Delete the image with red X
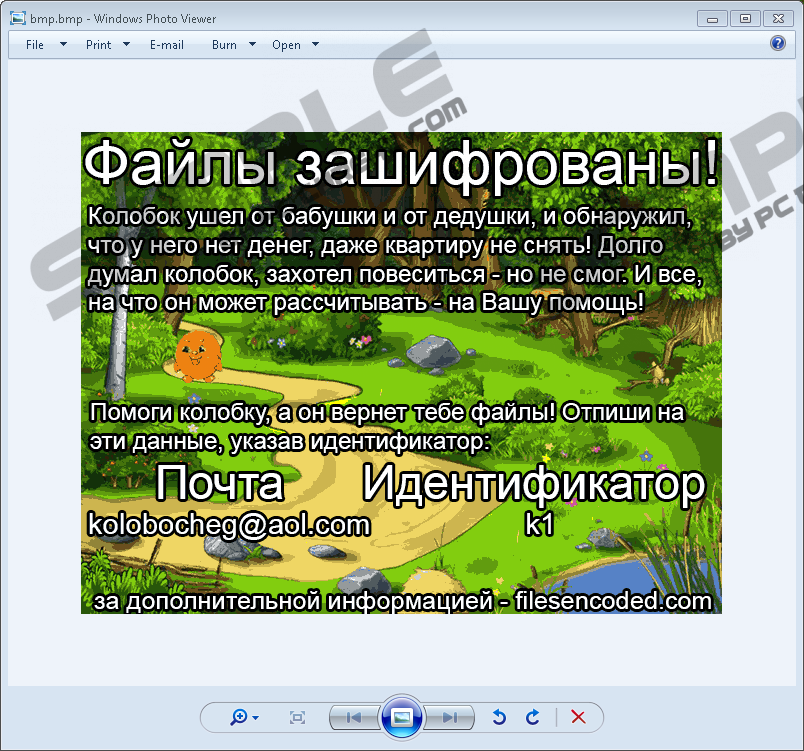The height and width of the screenshot is (751, 804). (577, 717)
